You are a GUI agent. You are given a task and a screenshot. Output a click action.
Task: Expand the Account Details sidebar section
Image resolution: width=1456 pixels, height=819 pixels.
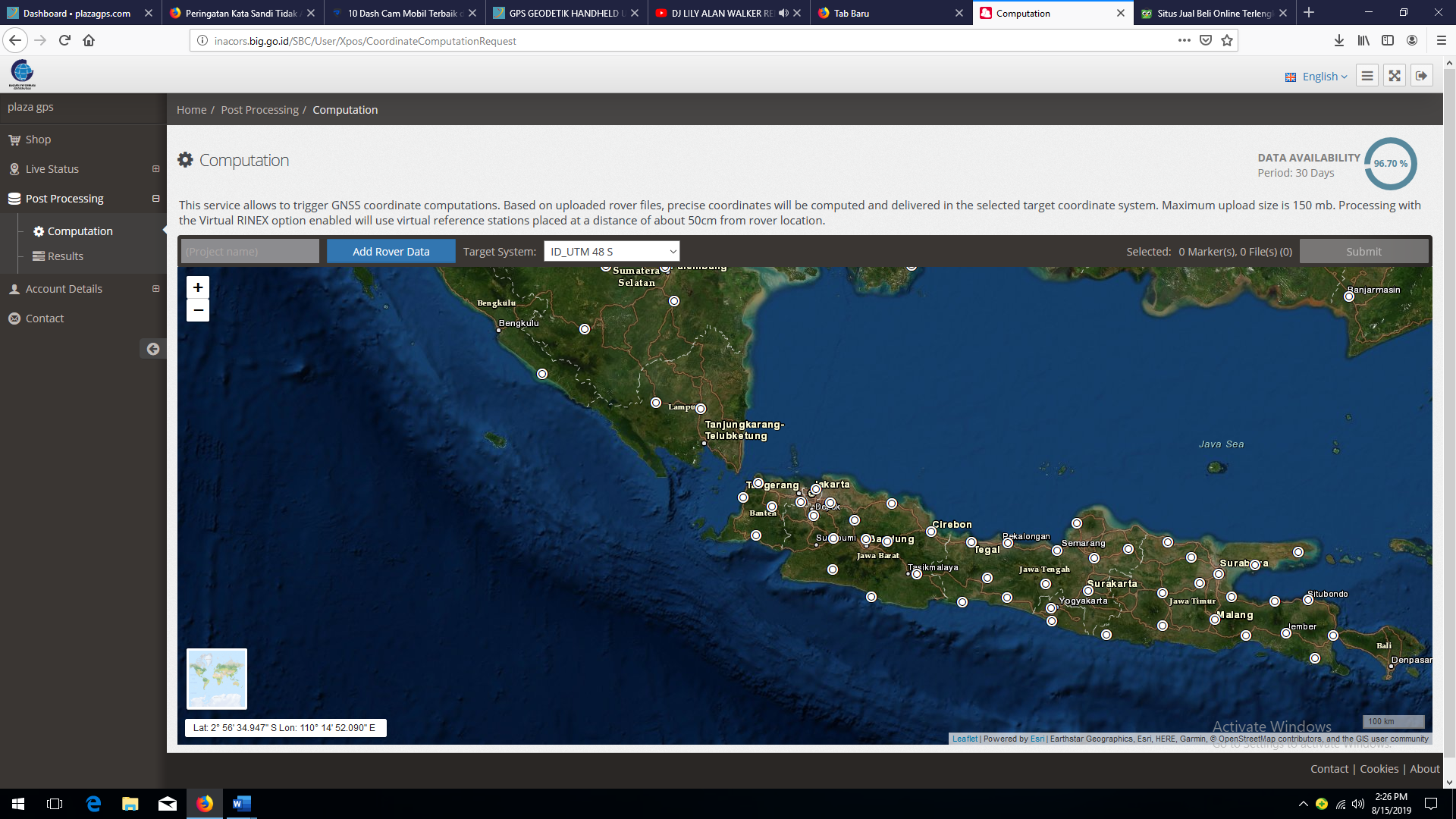pos(155,289)
